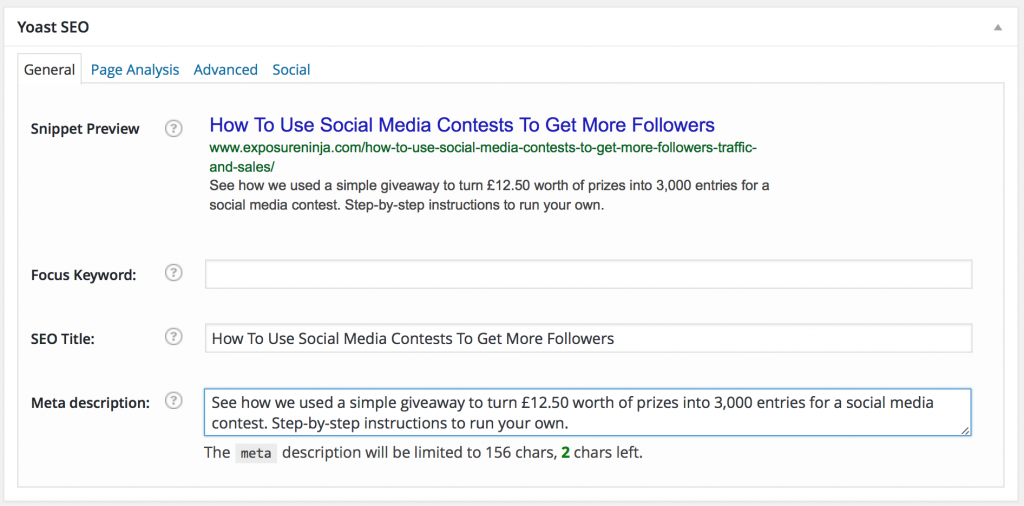Grab the Meta description resize handle

[x=965, y=430]
